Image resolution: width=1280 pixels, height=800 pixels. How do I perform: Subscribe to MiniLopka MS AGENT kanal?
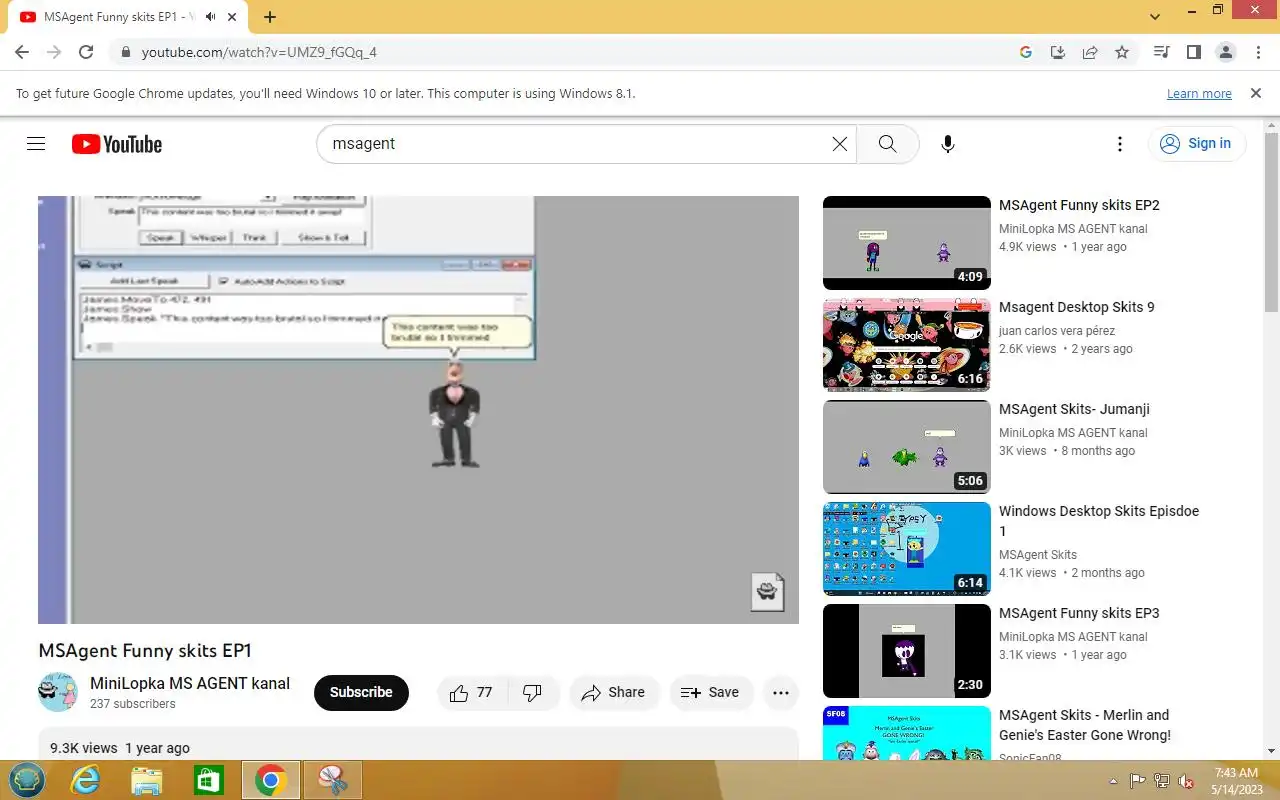click(x=361, y=692)
